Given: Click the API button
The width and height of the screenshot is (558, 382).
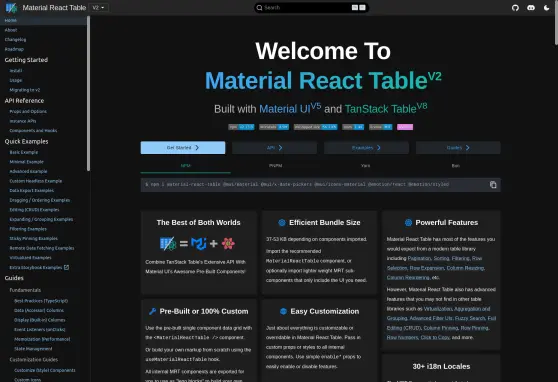Looking at the screenshot, I should 274,148.
